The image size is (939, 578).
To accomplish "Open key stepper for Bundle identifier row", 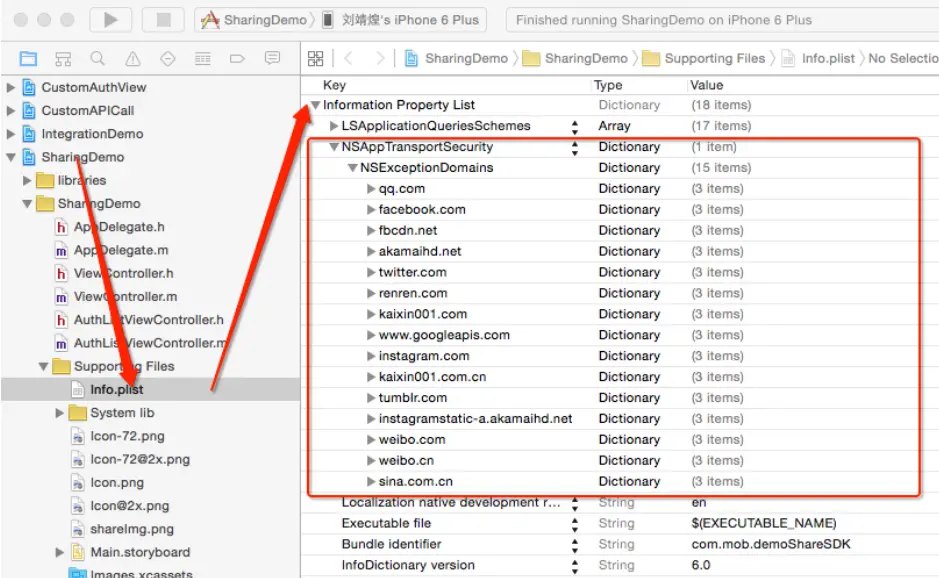I will point(575,545).
